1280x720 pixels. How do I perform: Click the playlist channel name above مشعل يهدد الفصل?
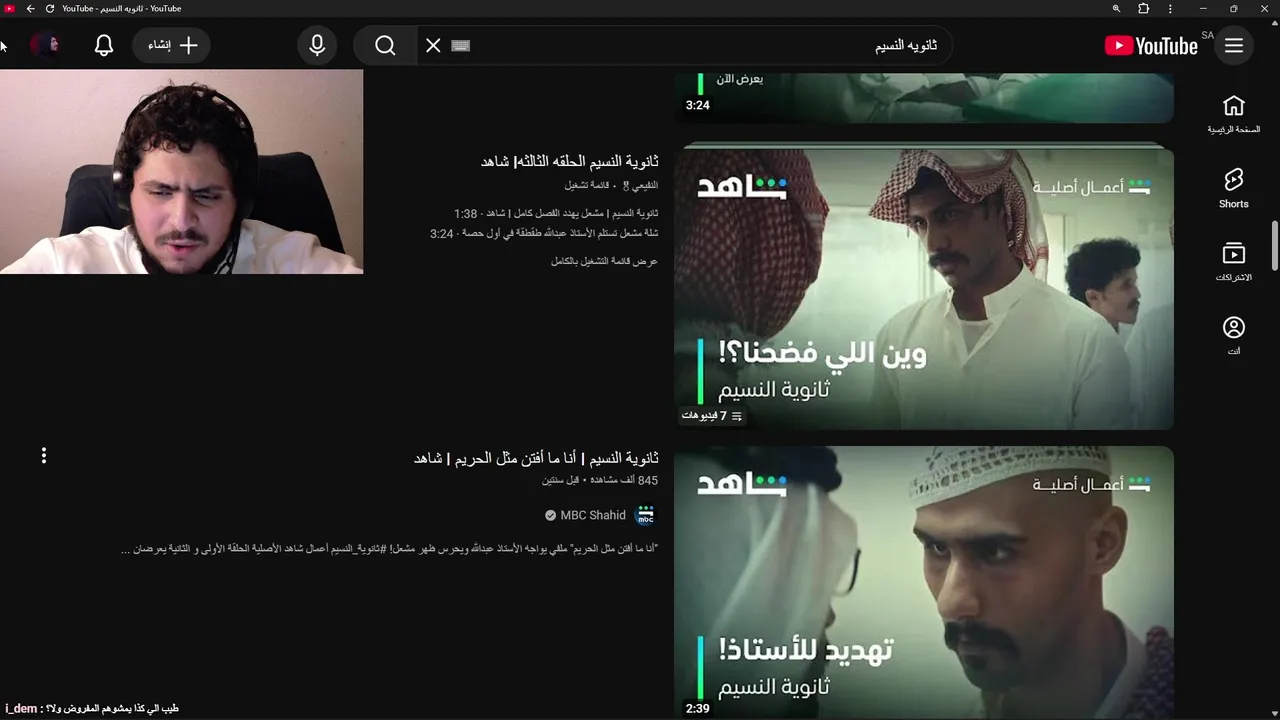(640, 185)
